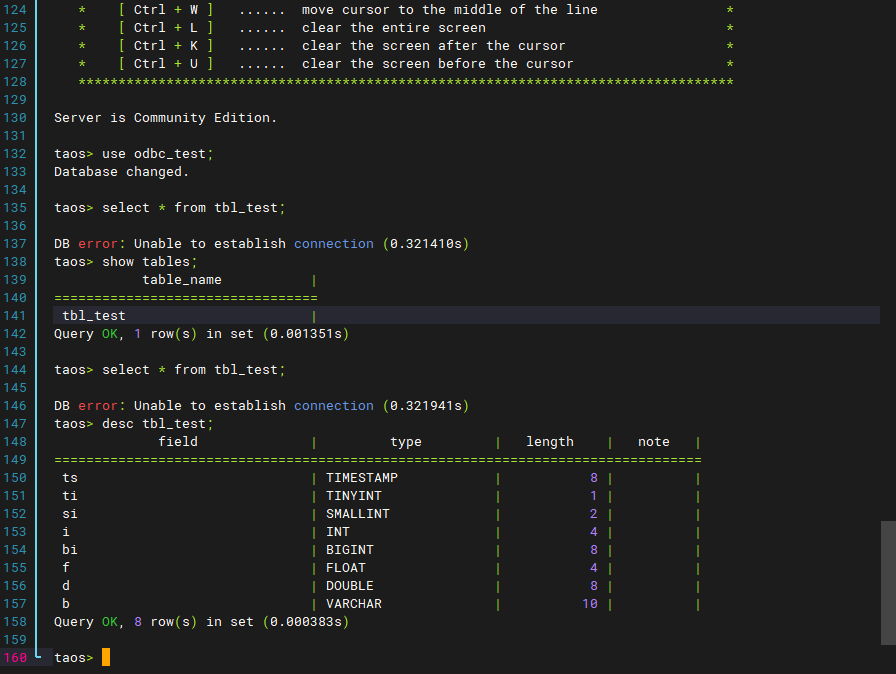Click the length value 10
Screen dimensions: 896x674
pos(590,604)
